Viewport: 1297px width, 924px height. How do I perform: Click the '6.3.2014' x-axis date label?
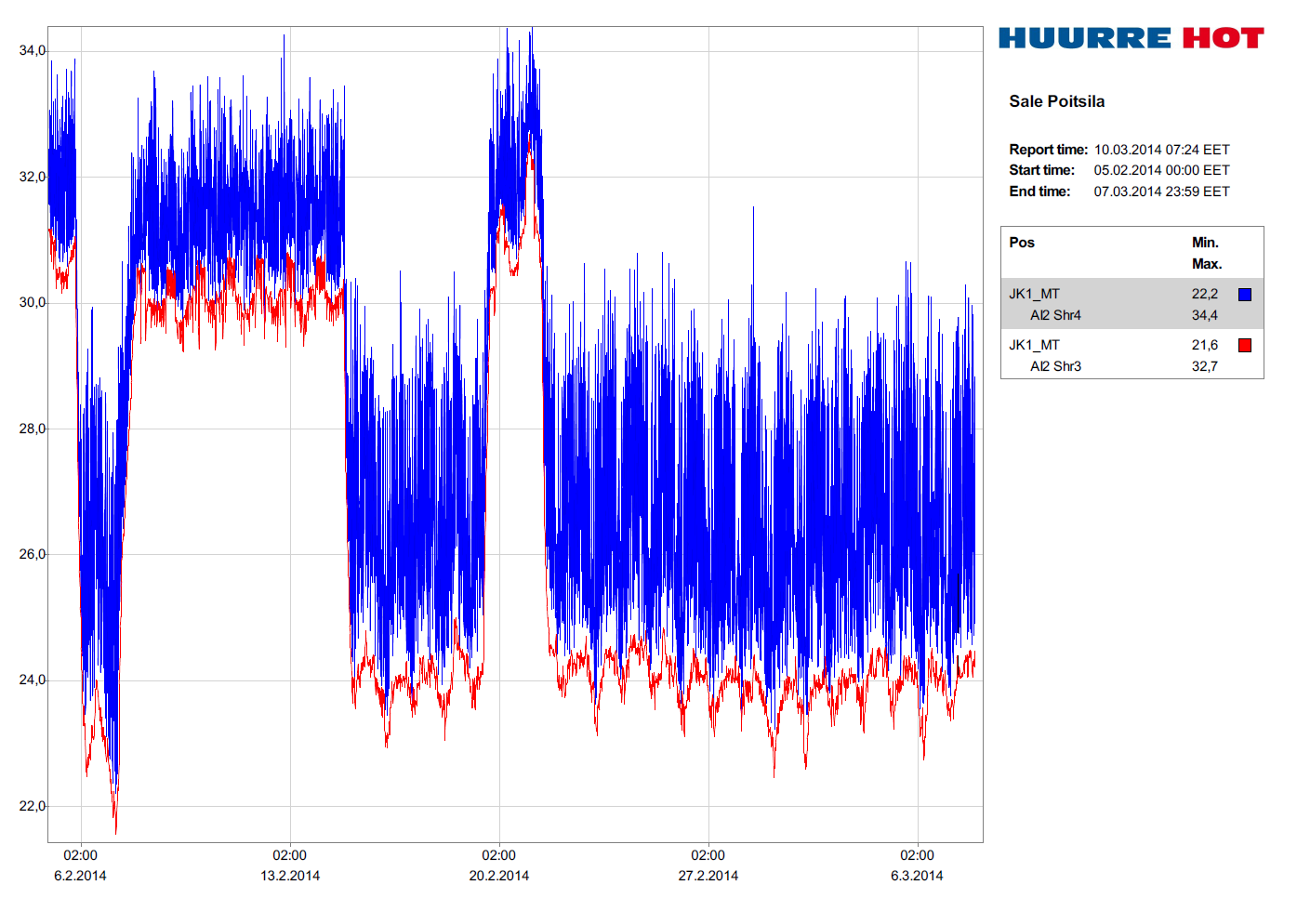[917, 876]
